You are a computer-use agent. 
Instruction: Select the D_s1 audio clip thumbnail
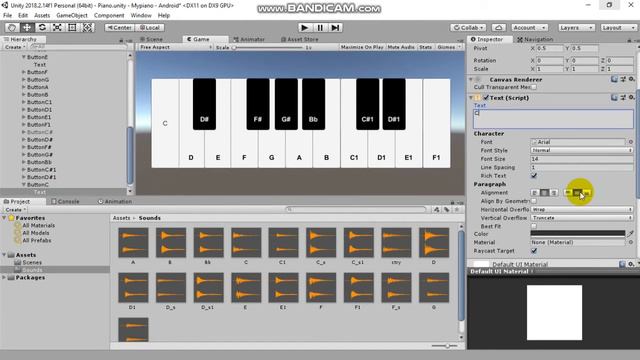pos(208,287)
